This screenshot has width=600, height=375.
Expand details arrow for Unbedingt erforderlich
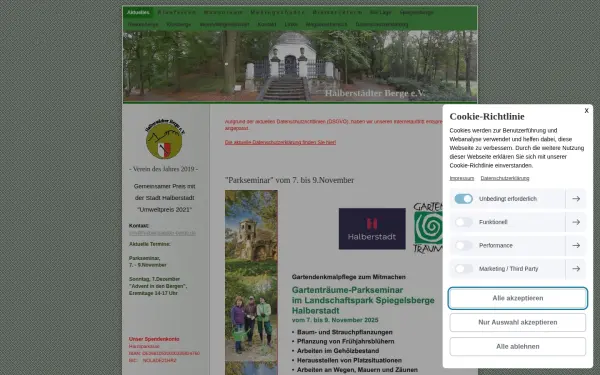(576, 199)
